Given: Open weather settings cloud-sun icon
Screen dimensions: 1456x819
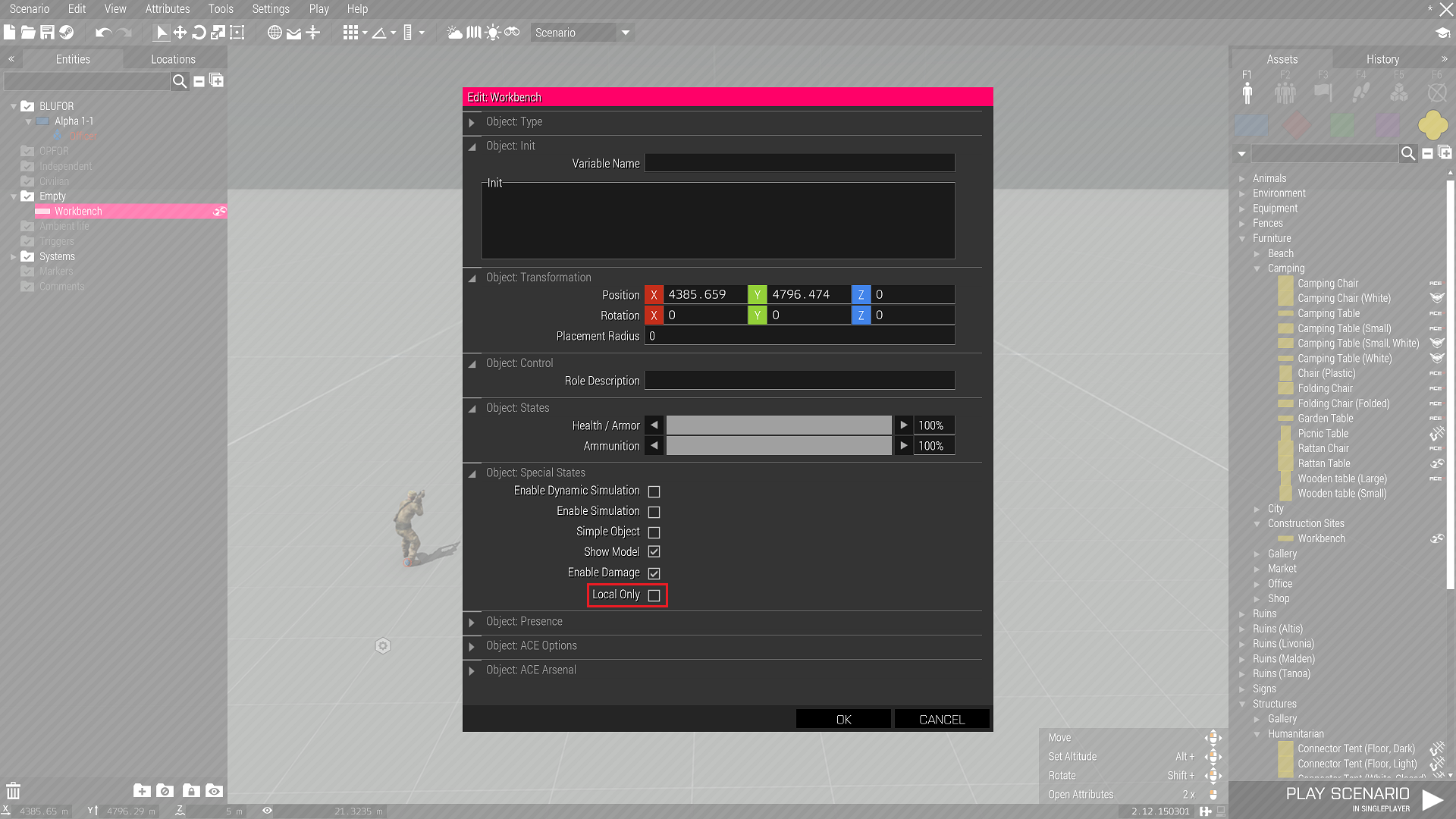Looking at the screenshot, I should [x=454, y=33].
